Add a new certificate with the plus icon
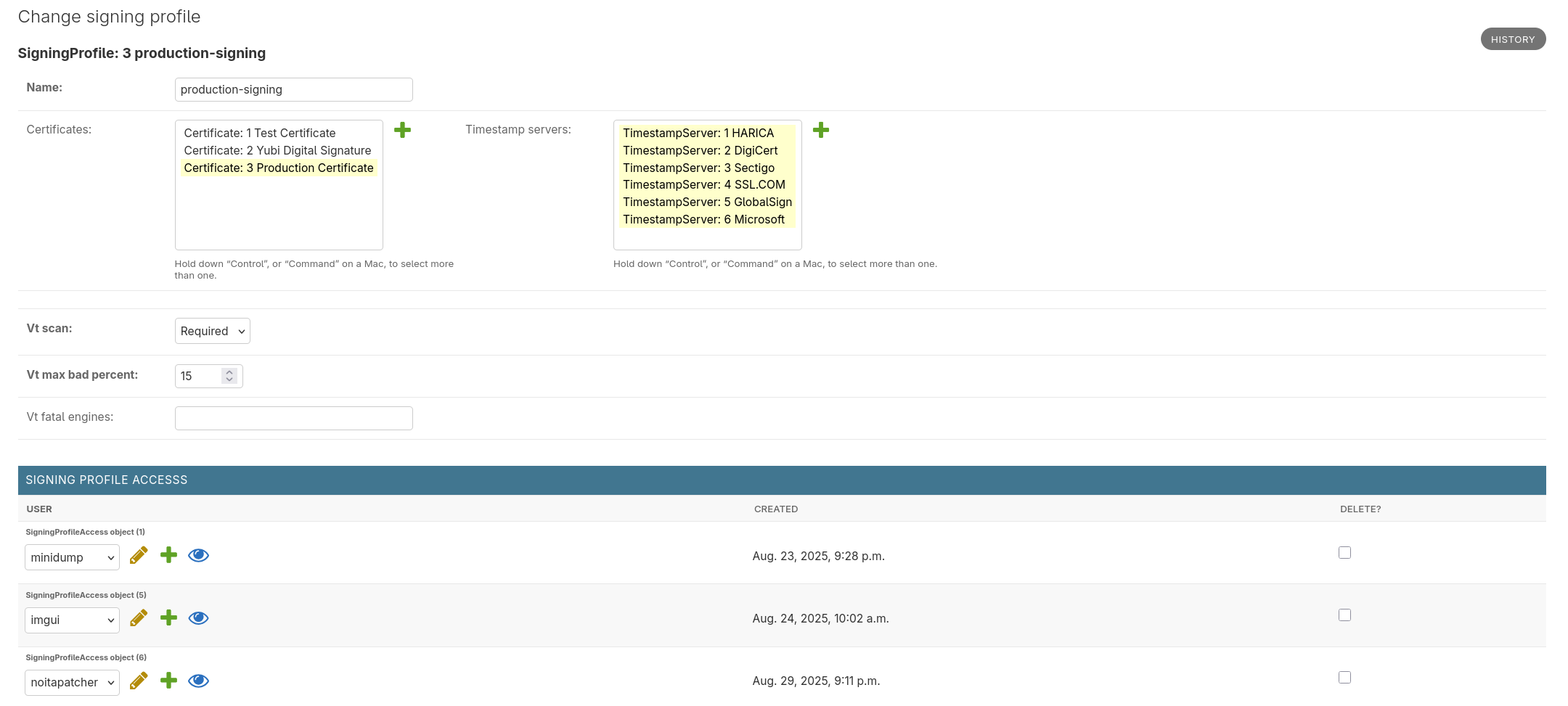This screenshot has width=1568, height=706. 402,130
